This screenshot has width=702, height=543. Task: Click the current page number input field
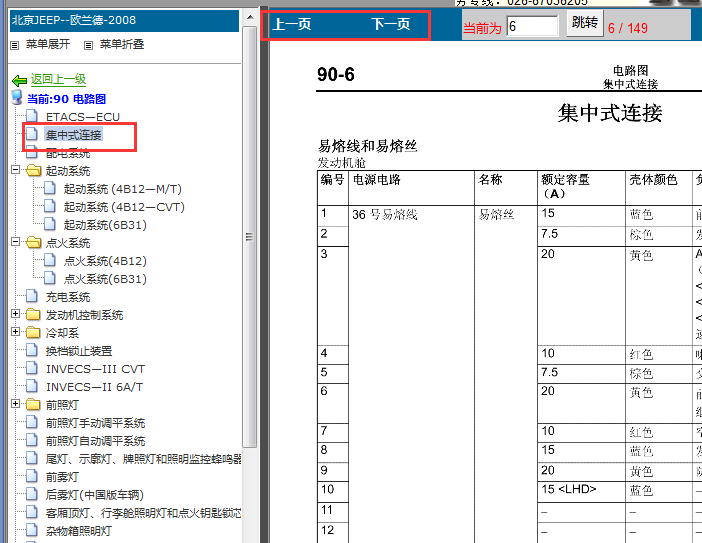(532, 26)
